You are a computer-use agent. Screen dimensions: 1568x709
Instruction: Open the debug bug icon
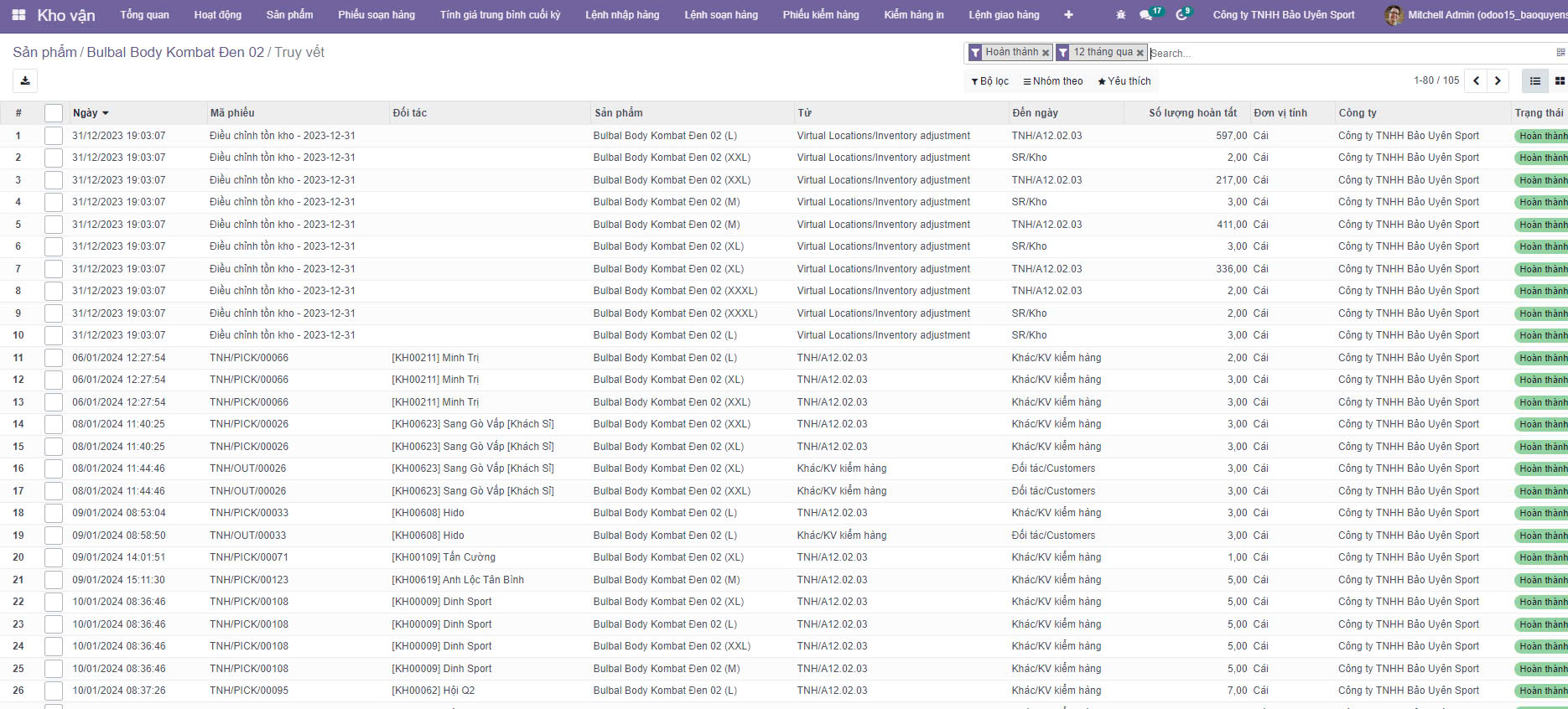[x=1121, y=15]
